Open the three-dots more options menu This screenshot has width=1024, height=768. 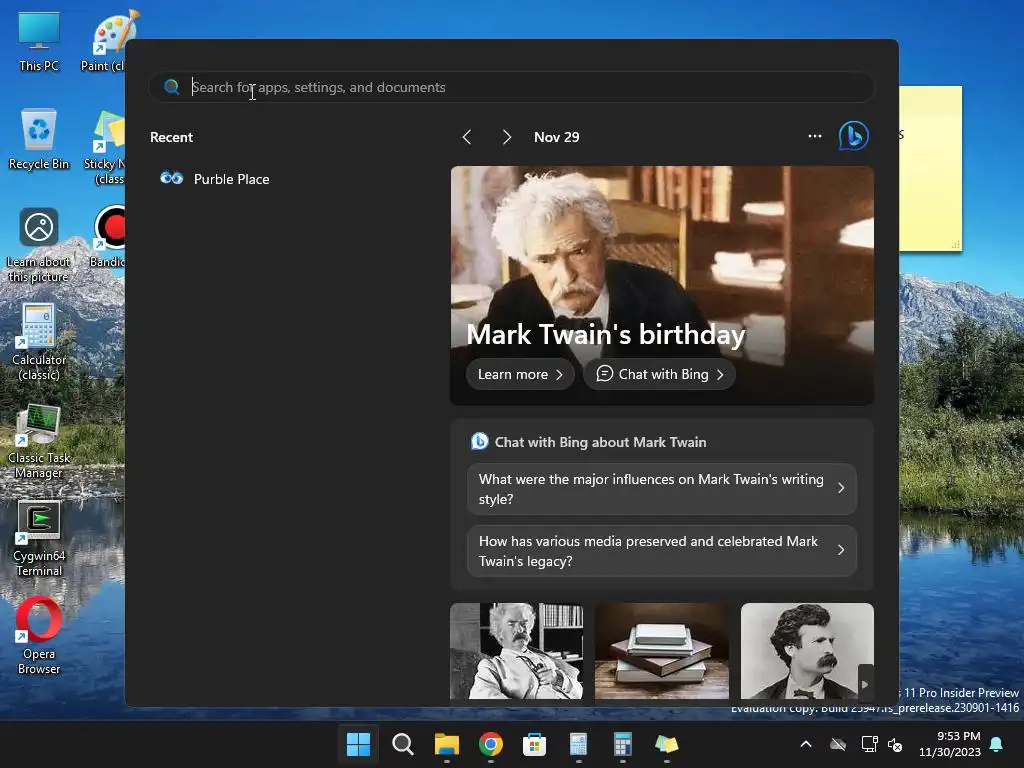click(814, 136)
